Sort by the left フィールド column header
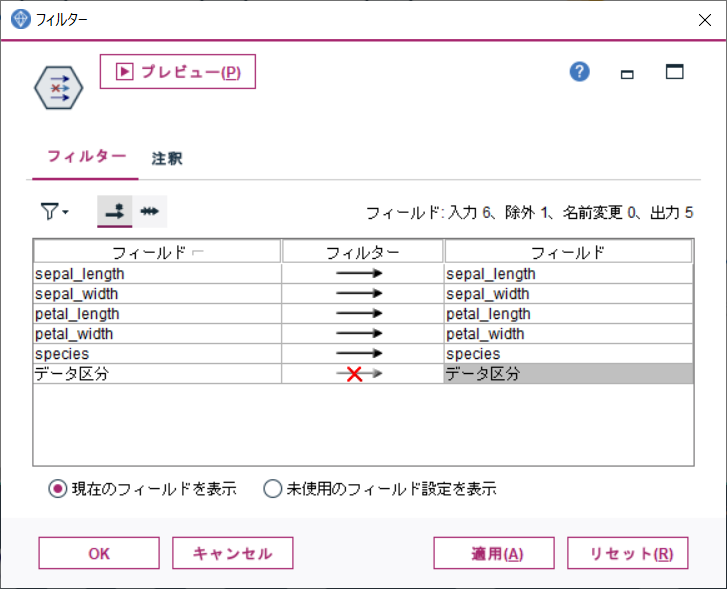727x589 pixels. [x=157, y=252]
